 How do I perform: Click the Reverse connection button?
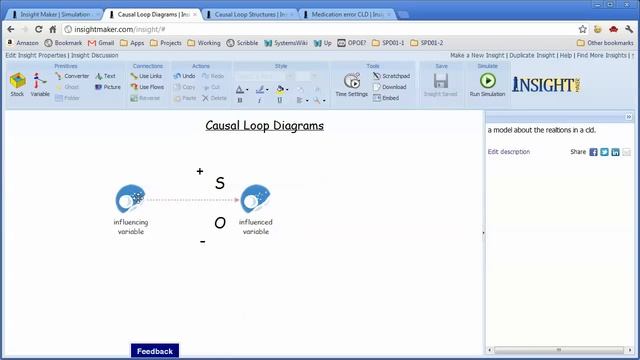click(145, 98)
